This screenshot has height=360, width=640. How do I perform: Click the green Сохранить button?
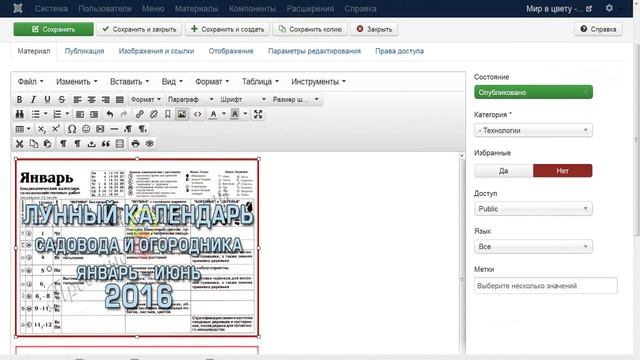coord(53,29)
